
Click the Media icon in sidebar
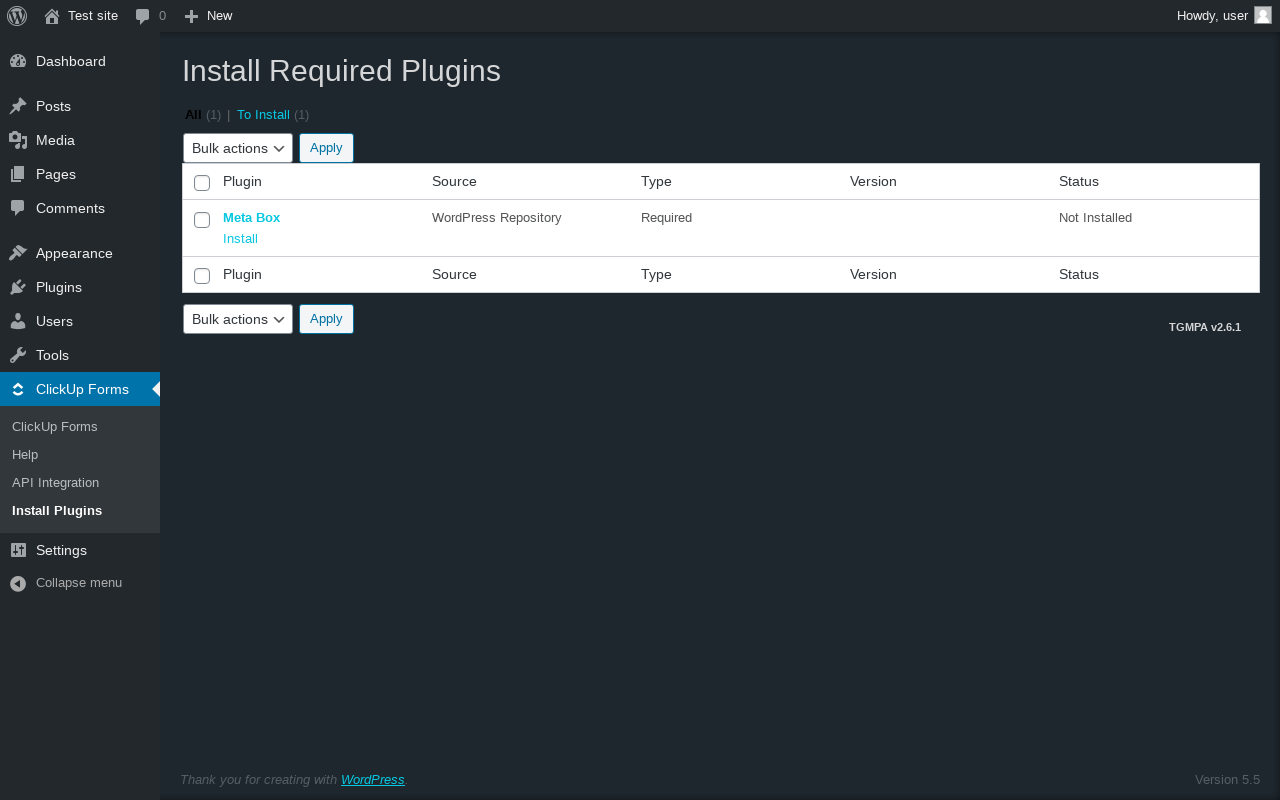(x=18, y=140)
